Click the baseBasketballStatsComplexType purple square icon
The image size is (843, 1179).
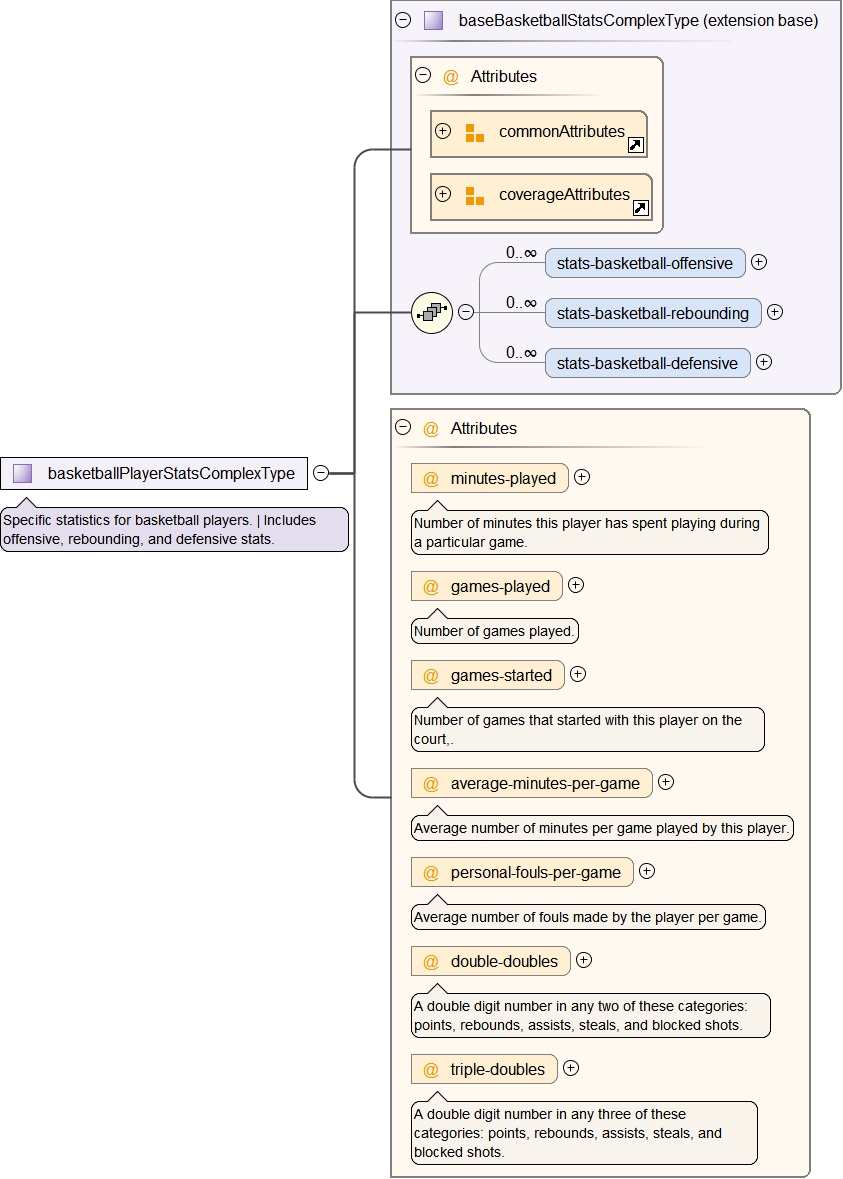click(x=433, y=20)
